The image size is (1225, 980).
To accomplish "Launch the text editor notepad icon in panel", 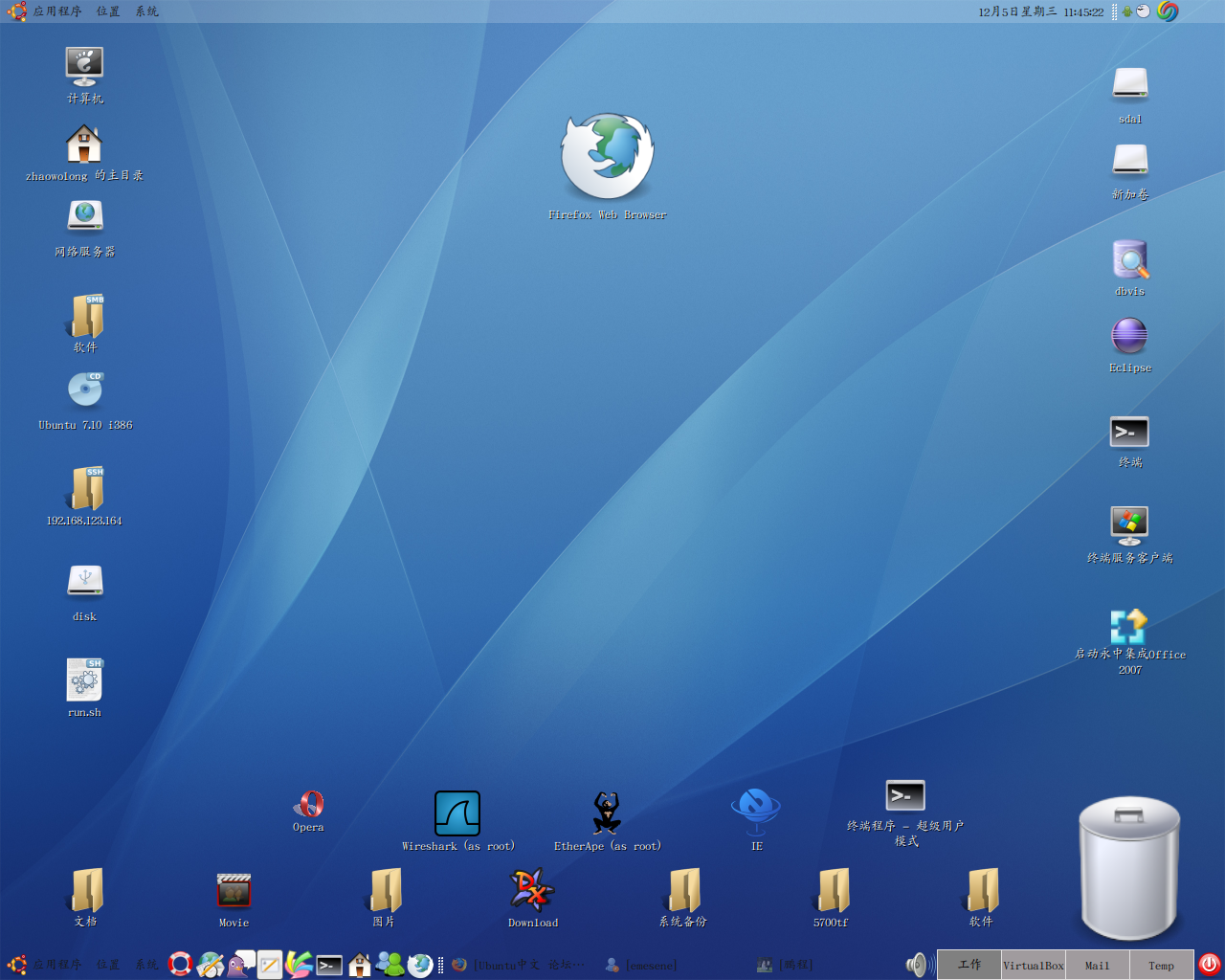I will coord(270,965).
